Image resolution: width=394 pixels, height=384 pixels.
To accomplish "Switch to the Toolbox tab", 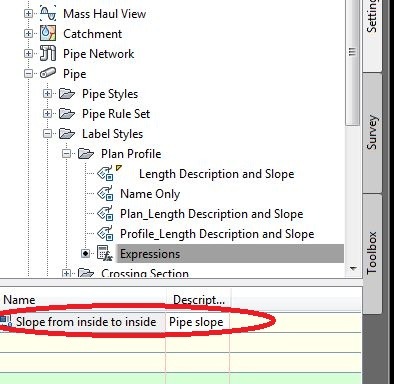I will tap(372, 253).
